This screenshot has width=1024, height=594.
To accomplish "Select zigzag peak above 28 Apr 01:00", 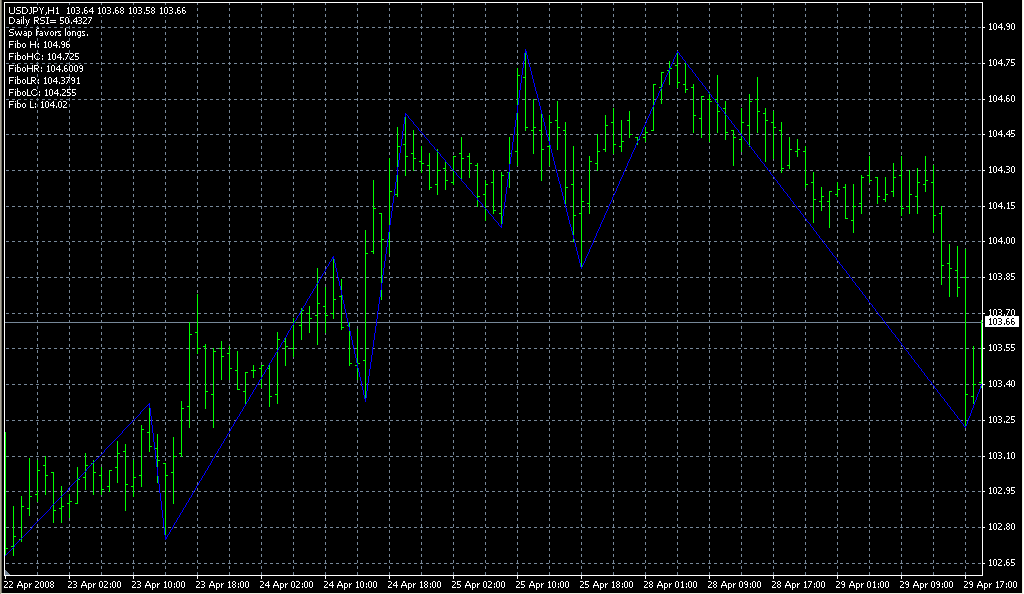I will 679,52.
